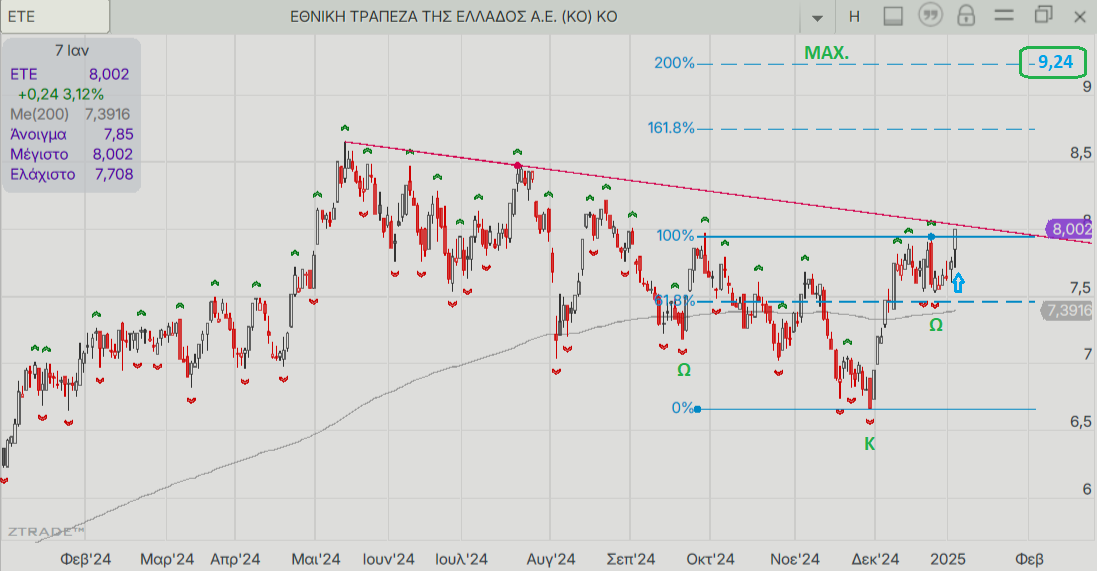Viewport: 1097px width, 571px height.
Task: Click the Σεπ'24 date axis label
Action: tap(631, 559)
